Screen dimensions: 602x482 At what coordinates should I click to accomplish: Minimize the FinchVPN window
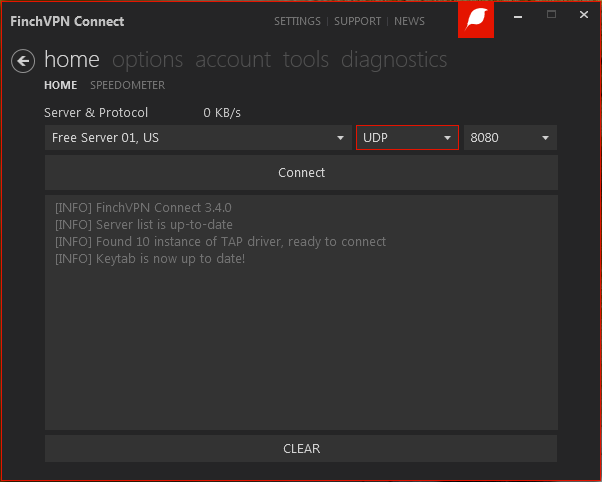tap(518, 16)
